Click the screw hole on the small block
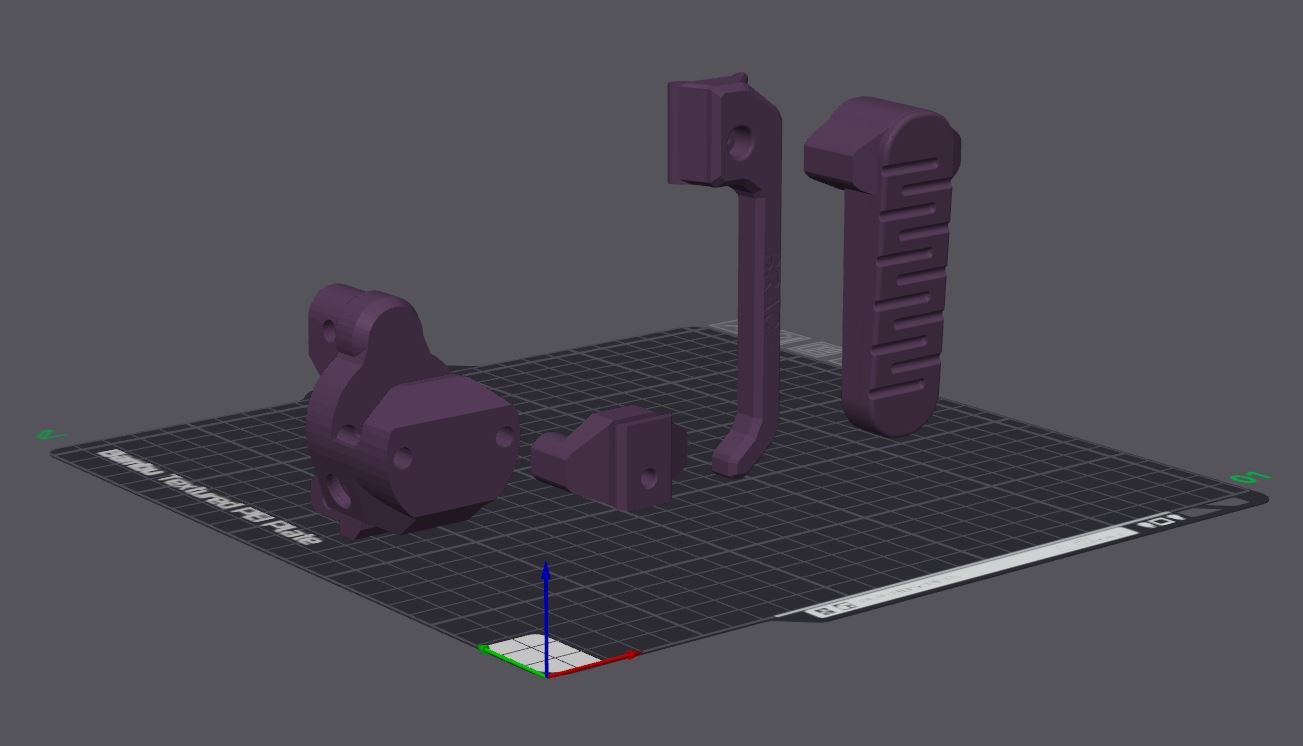1303x746 pixels. click(649, 478)
